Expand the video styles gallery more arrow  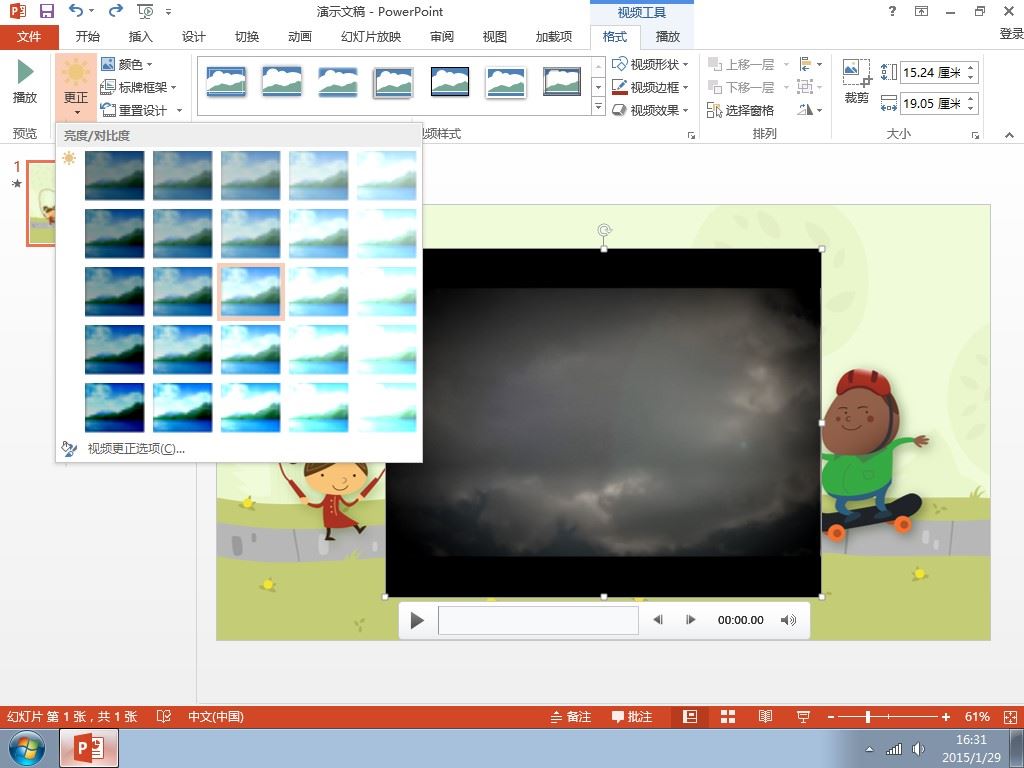[x=598, y=106]
